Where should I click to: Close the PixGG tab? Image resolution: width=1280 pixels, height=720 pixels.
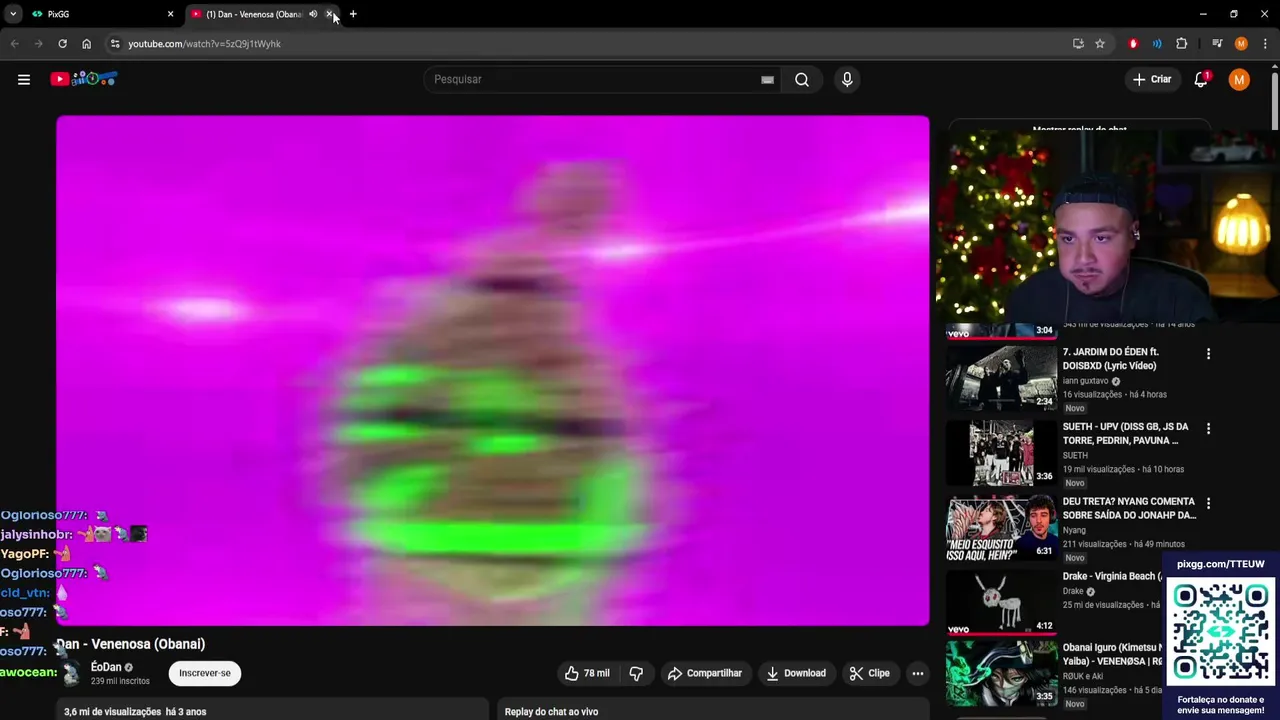170,14
